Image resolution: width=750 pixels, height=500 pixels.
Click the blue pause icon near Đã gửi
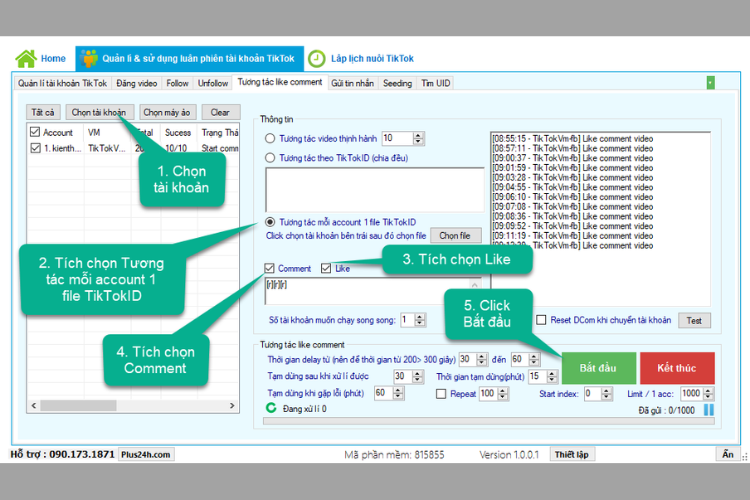tap(709, 410)
